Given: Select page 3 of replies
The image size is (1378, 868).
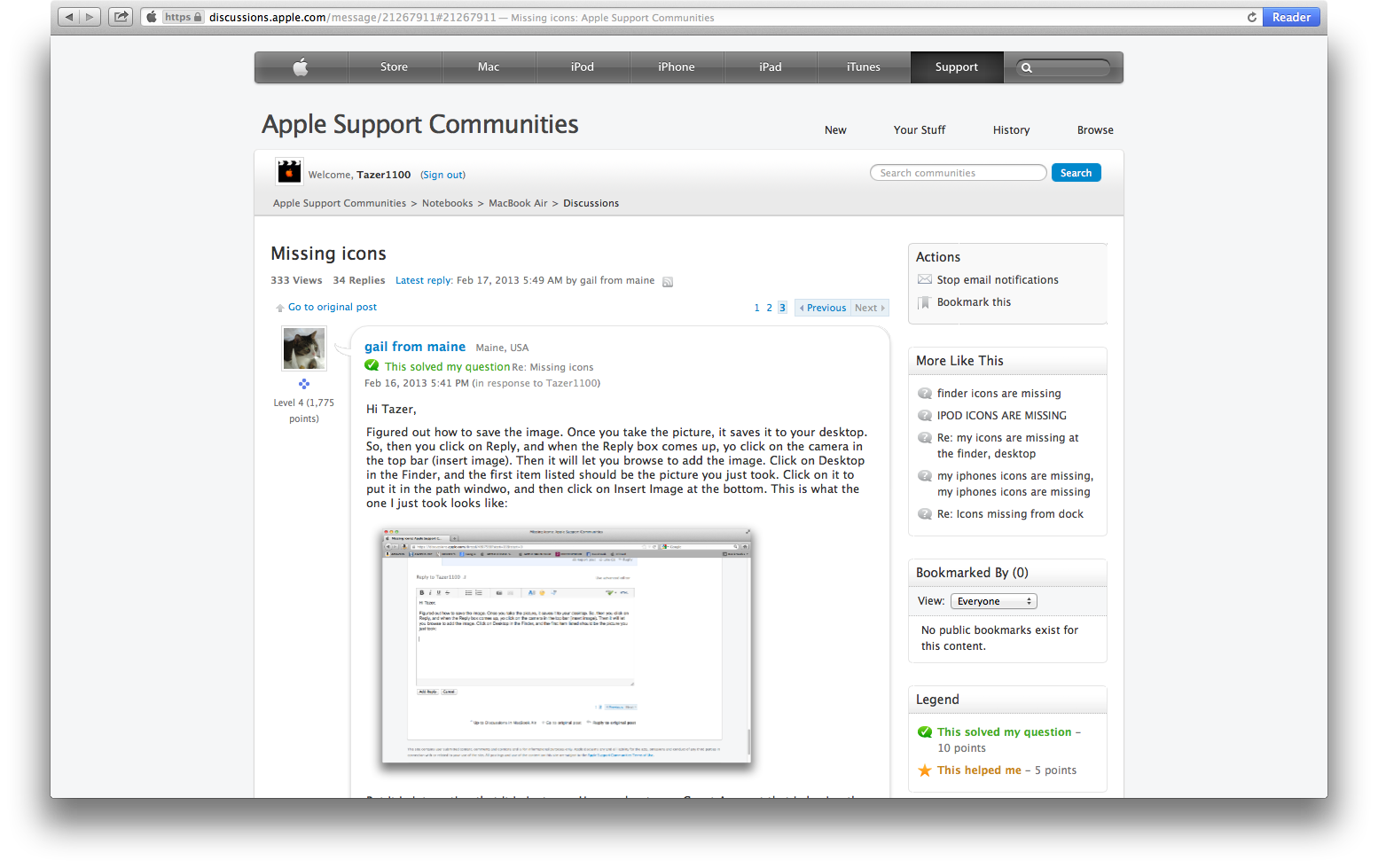Looking at the screenshot, I should 782,309.
